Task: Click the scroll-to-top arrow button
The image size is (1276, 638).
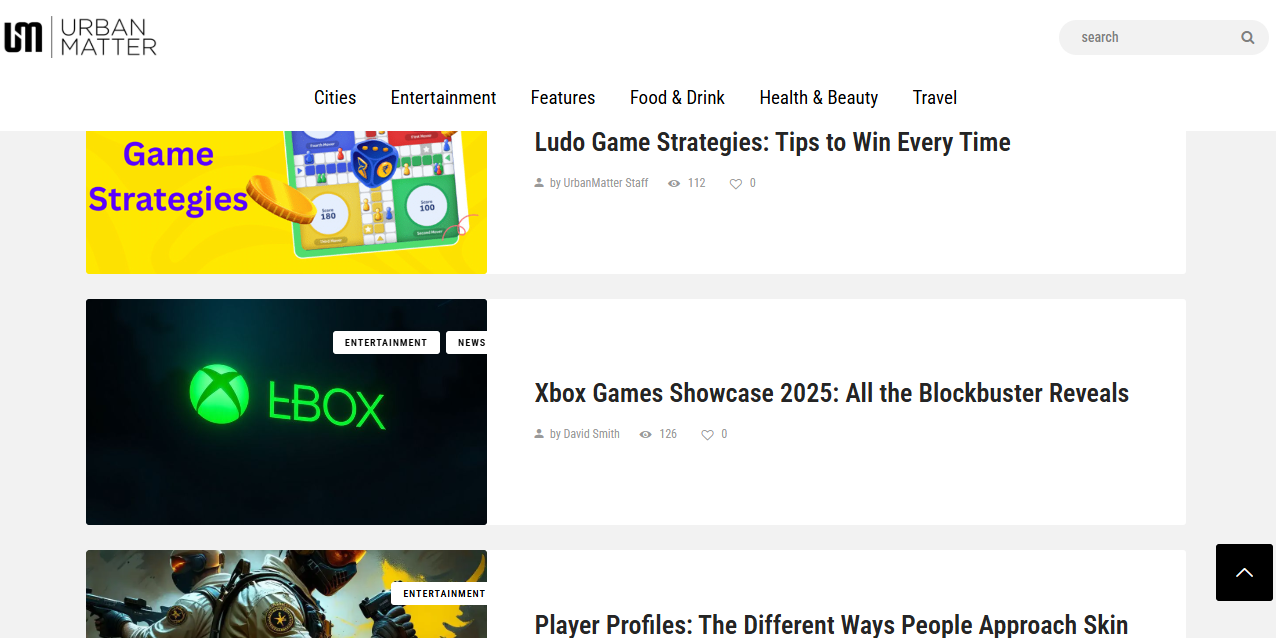Action: [1244, 572]
